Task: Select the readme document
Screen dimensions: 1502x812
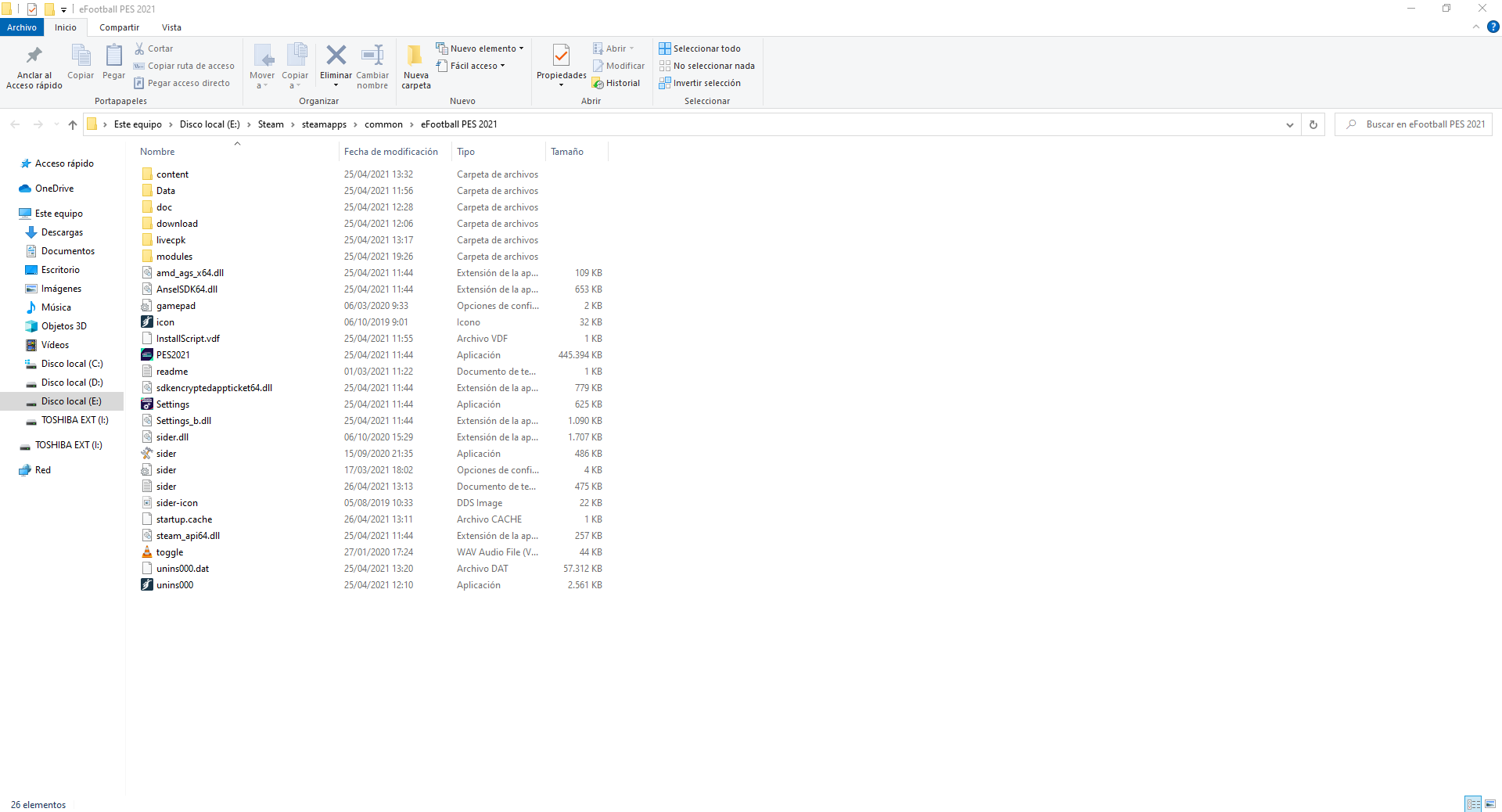Action: pyautogui.click(x=171, y=372)
